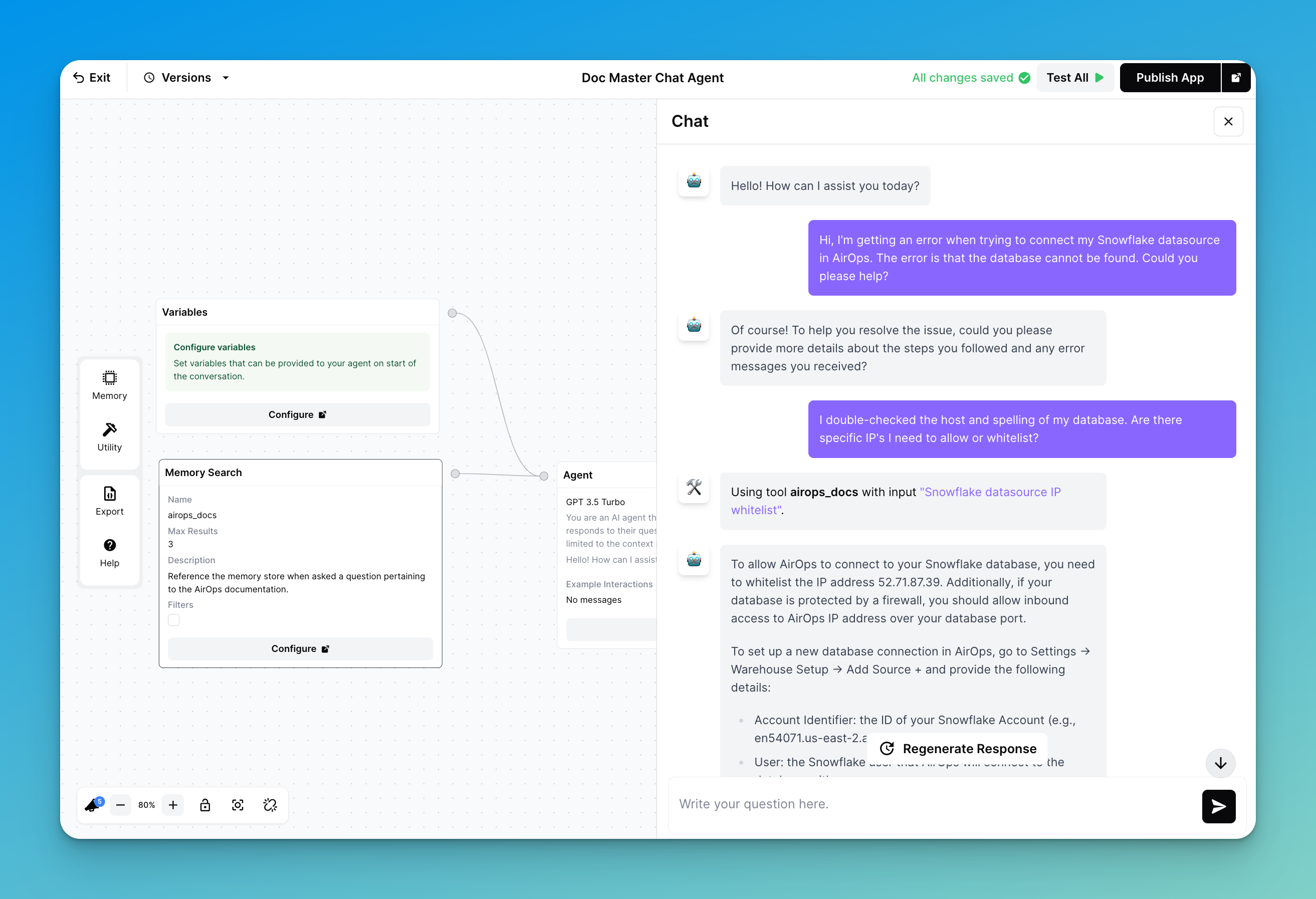Click Exit to leave the editor
Viewport: 1316px width, 899px height.
[x=92, y=78]
